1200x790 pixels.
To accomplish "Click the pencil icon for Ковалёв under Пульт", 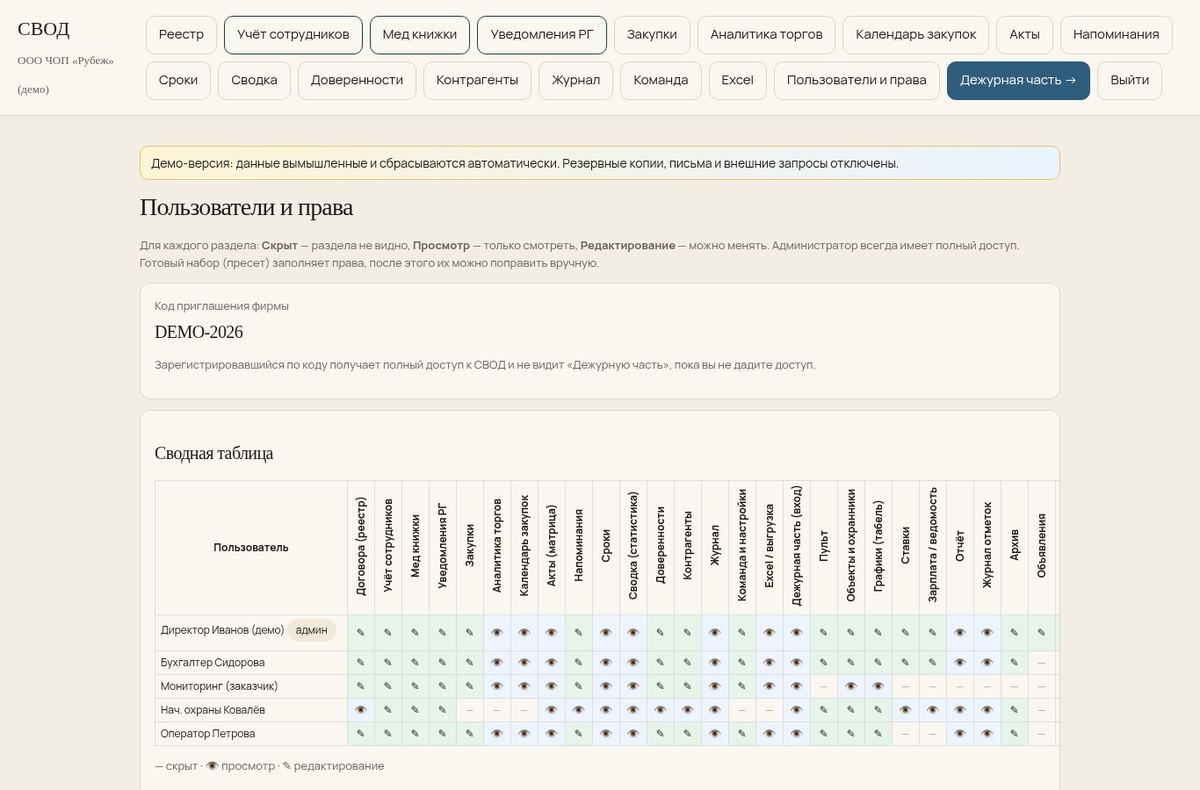I will coord(824,710).
